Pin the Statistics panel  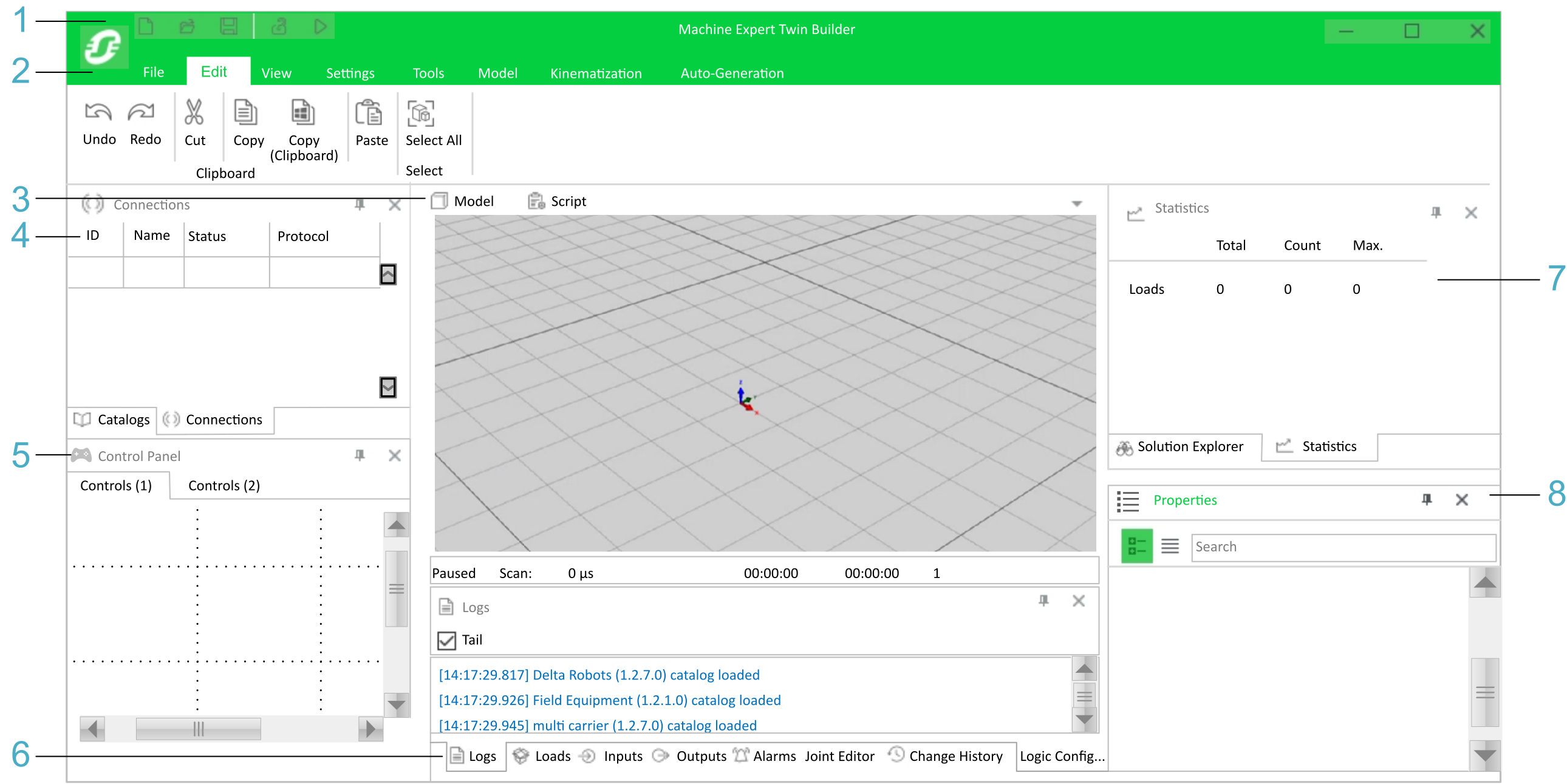click(x=1436, y=213)
